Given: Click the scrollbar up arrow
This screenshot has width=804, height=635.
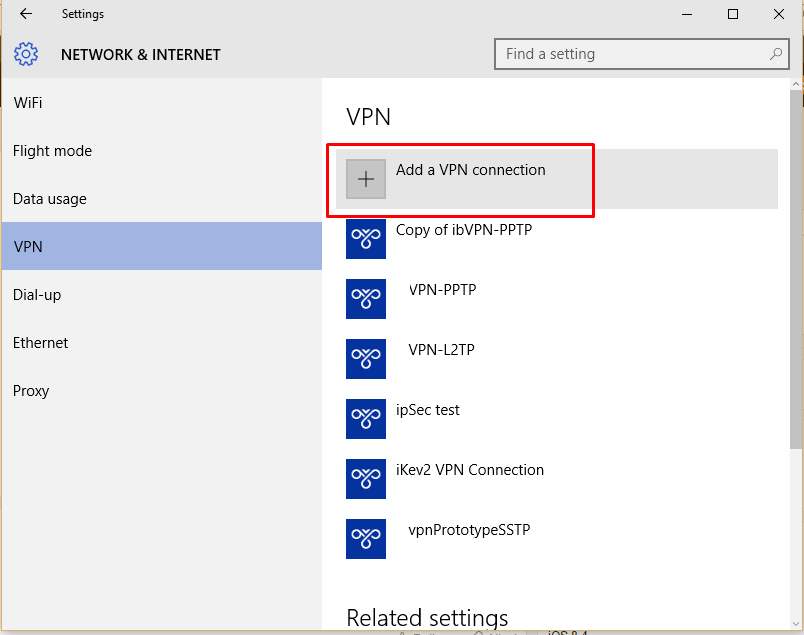Looking at the screenshot, I should point(796,84).
